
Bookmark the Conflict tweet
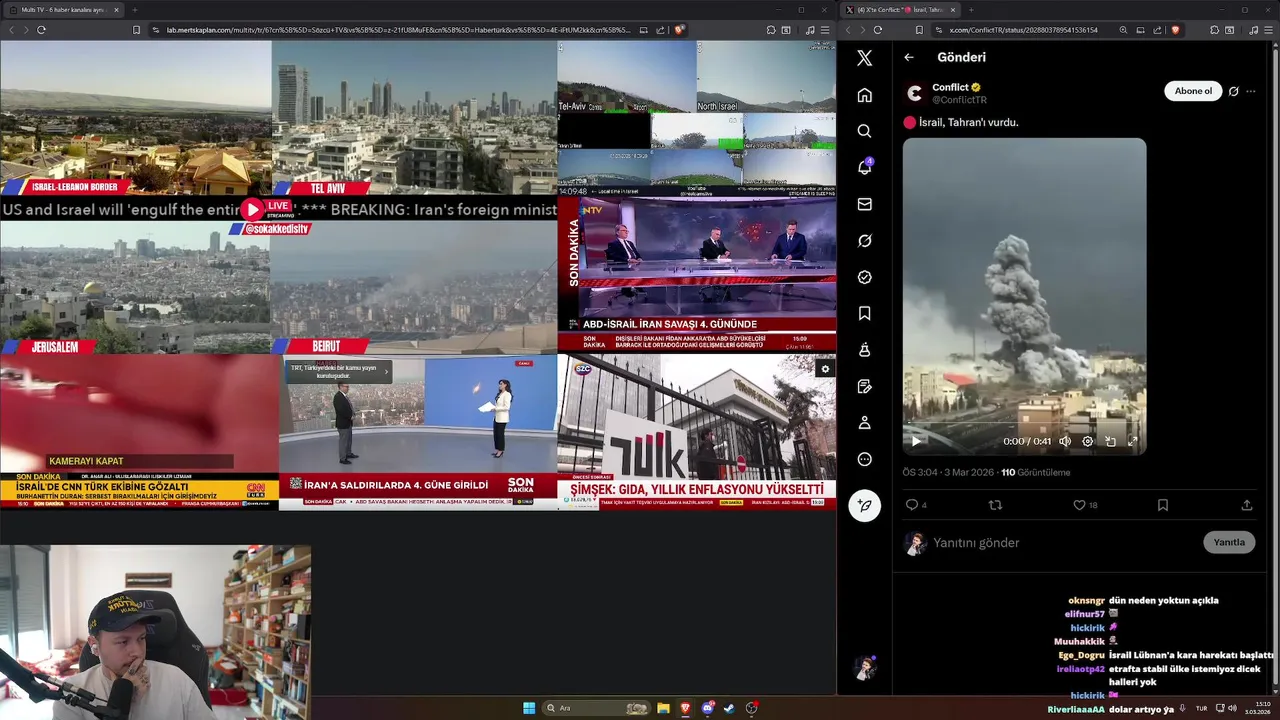1163,505
